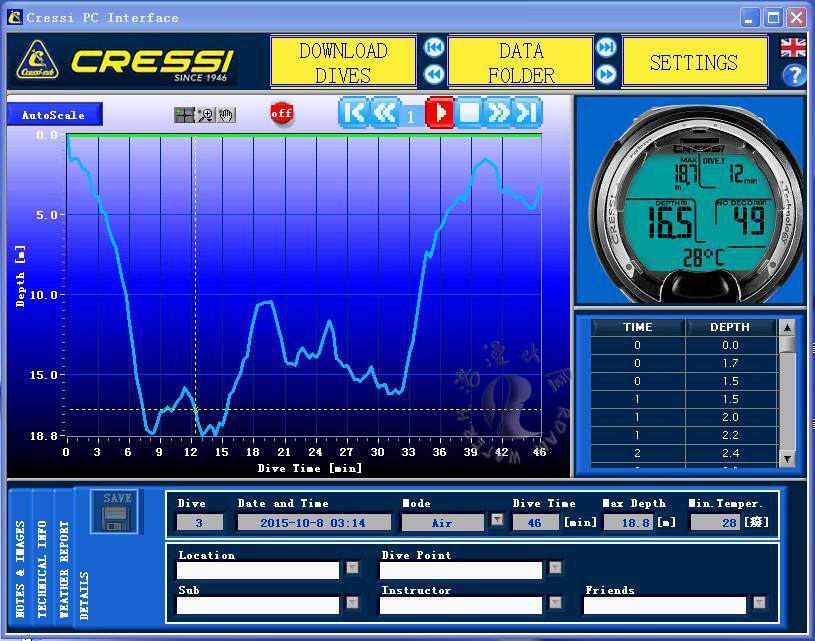The height and width of the screenshot is (641, 815).
Task: Change language via UK flag icon
Action: pyautogui.click(x=793, y=48)
